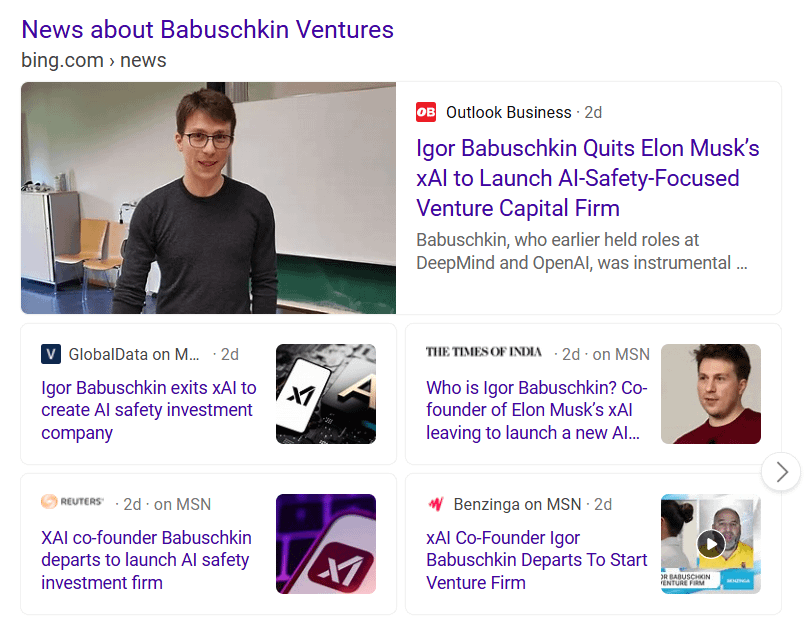Click the xAI phone logo thumbnail
Screen dimensions: 806x618
coord(325,394)
